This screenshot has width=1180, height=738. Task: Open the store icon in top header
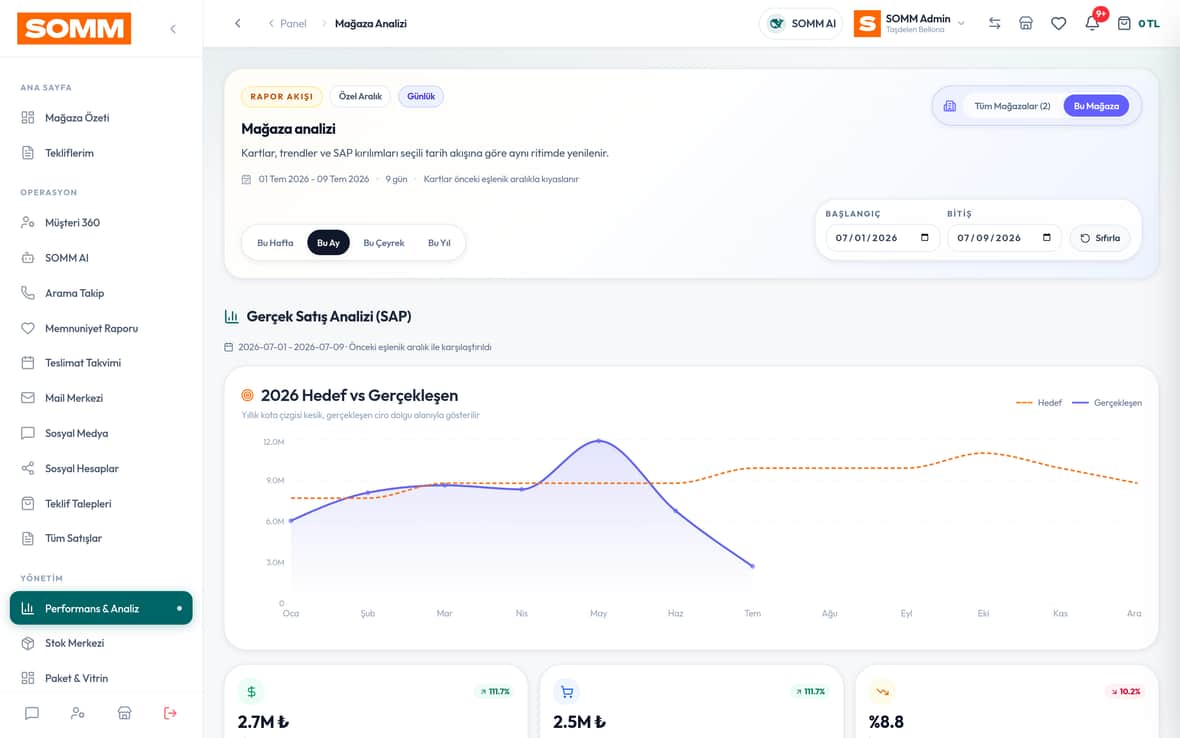(x=1026, y=23)
